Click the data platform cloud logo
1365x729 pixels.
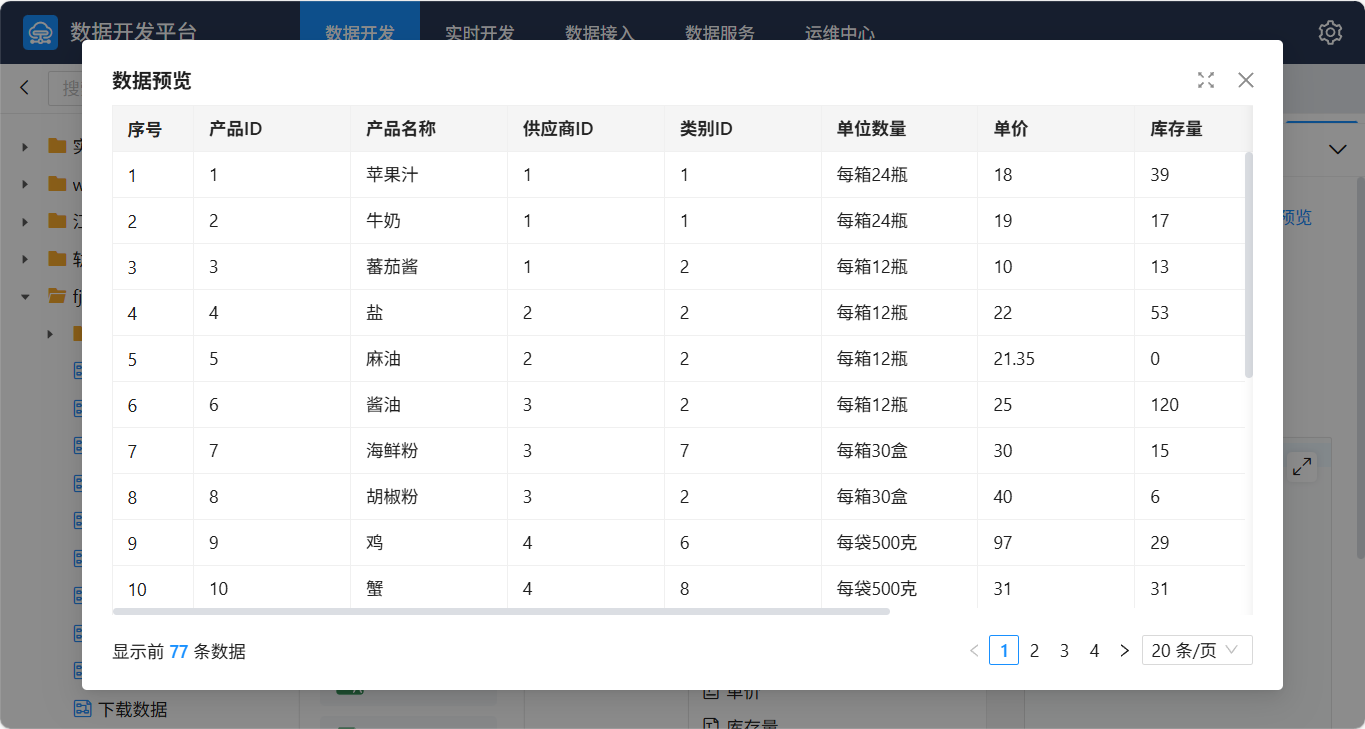click(40, 32)
